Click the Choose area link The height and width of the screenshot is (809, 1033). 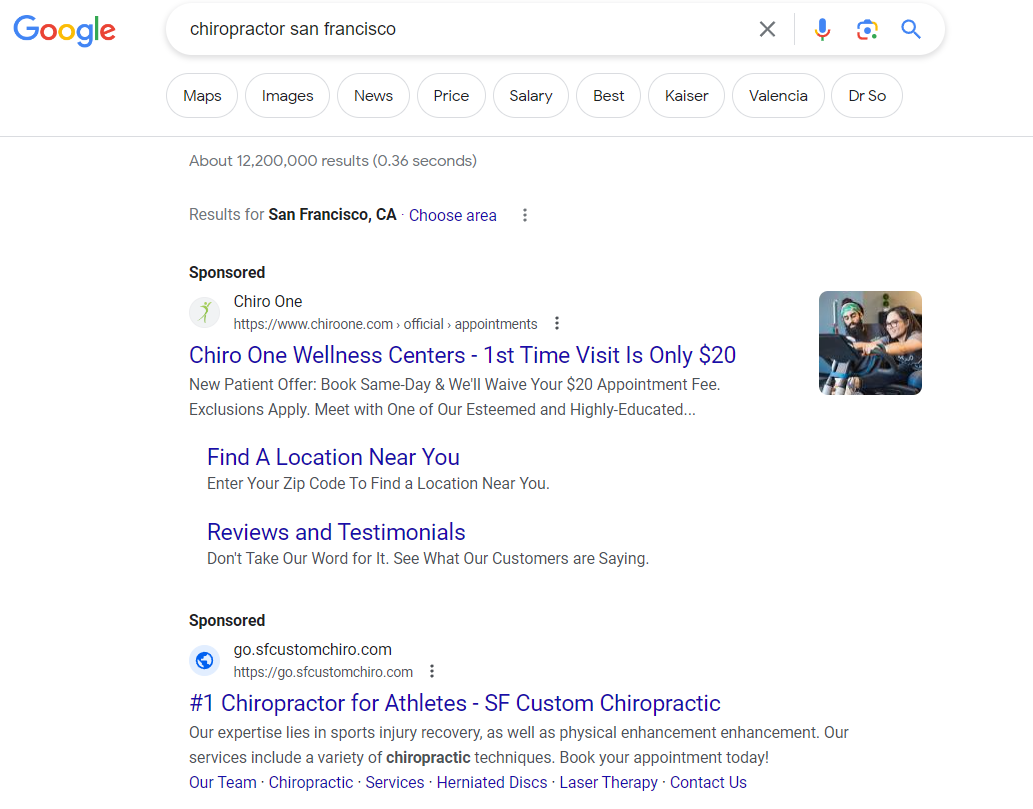tap(453, 215)
